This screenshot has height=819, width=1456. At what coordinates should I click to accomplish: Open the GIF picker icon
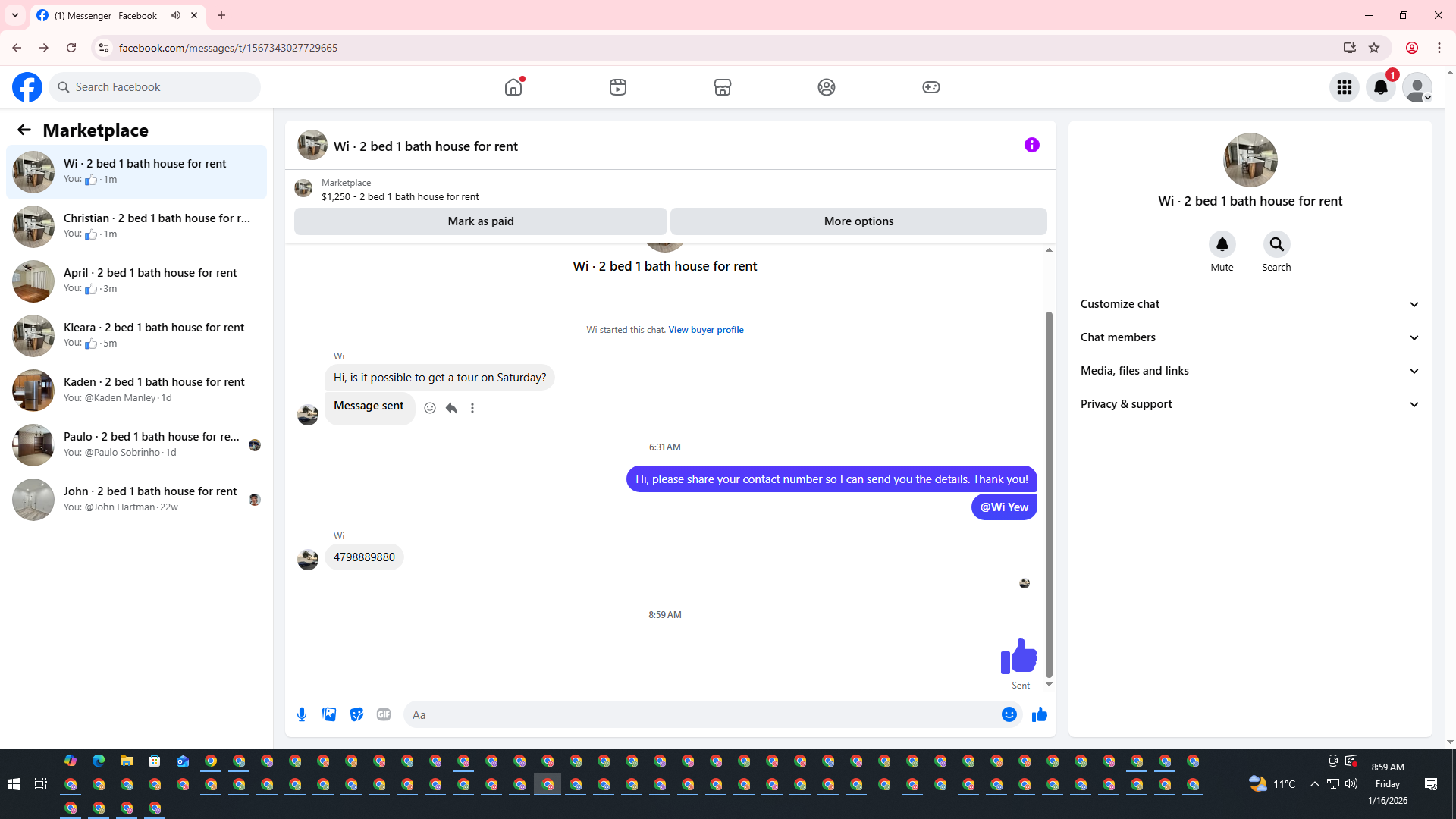[384, 714]
